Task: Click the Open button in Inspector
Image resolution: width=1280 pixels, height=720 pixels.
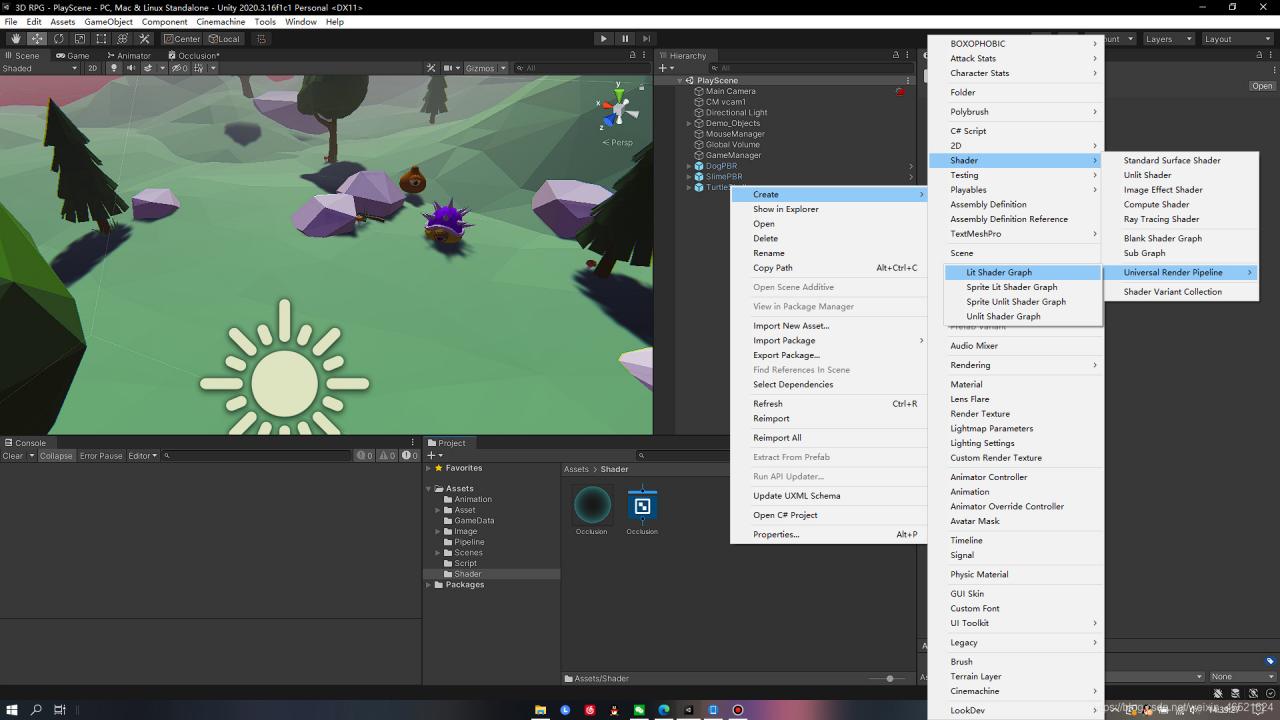Action: pyautogui.click(x=1262, y=86)
